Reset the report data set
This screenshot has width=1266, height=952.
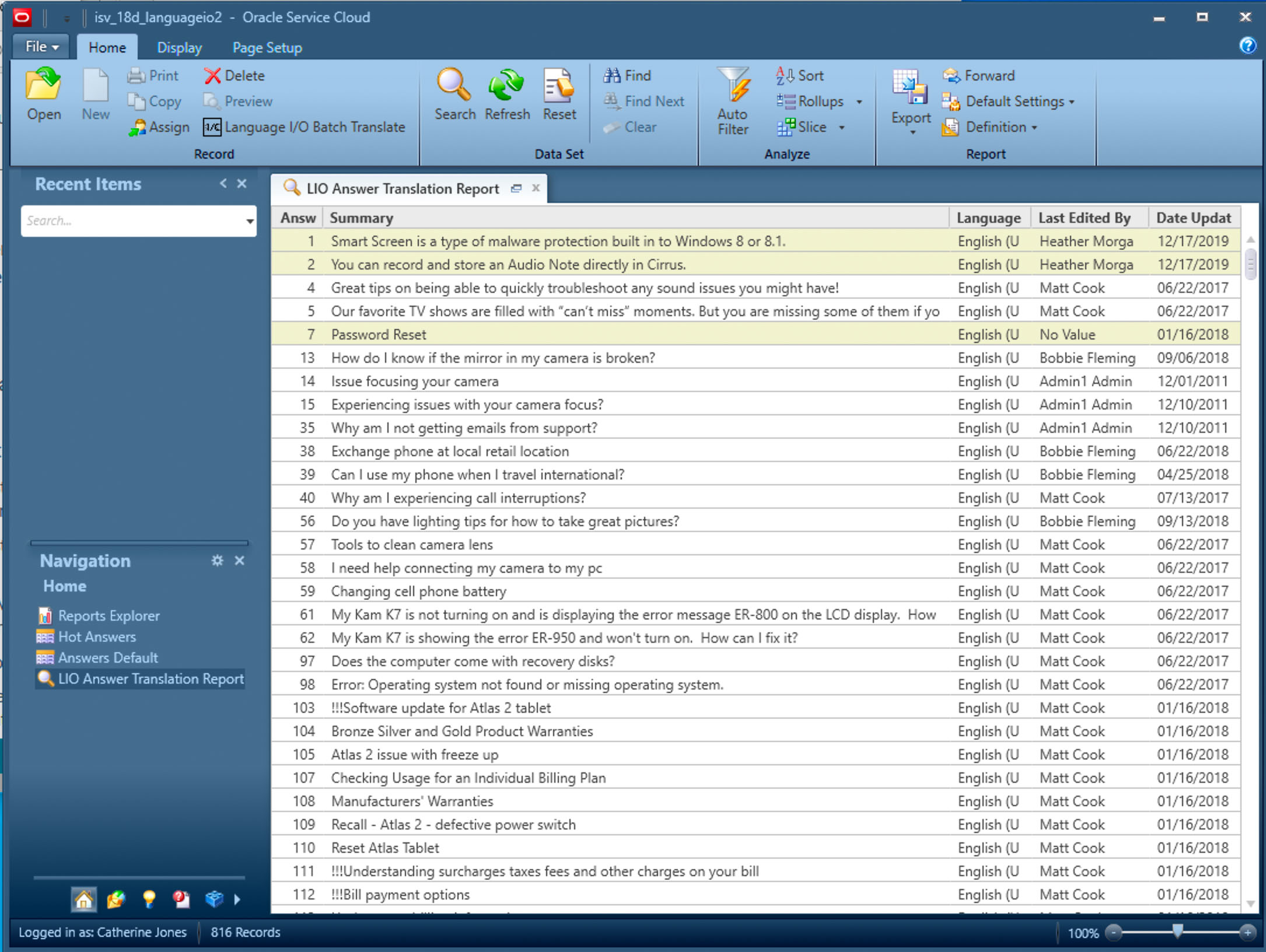point(559,93)
